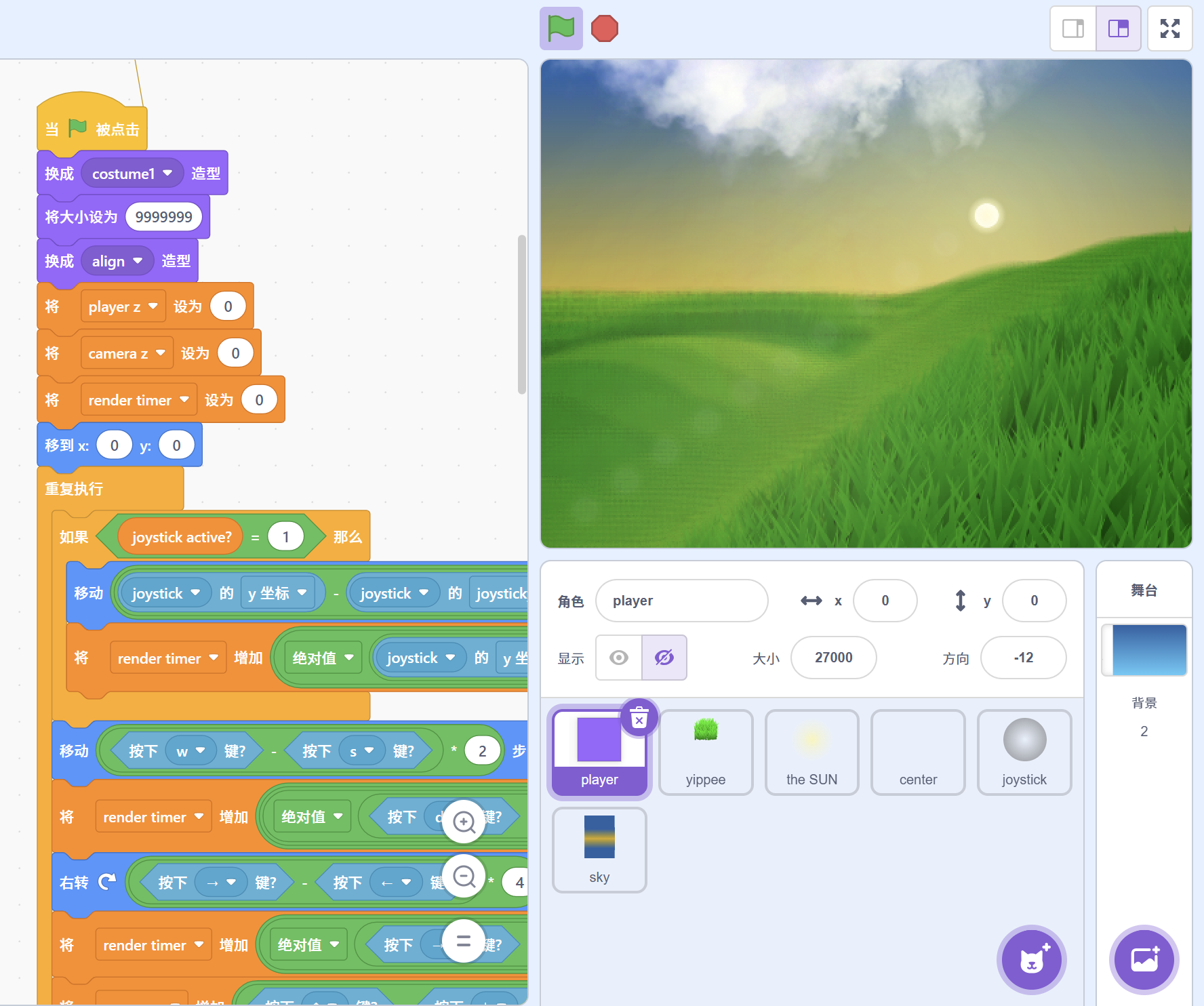The width and height of the screenshot is (1204, 1006).
Task: Edit the camera z set value
Action: (x=235, y=353)
